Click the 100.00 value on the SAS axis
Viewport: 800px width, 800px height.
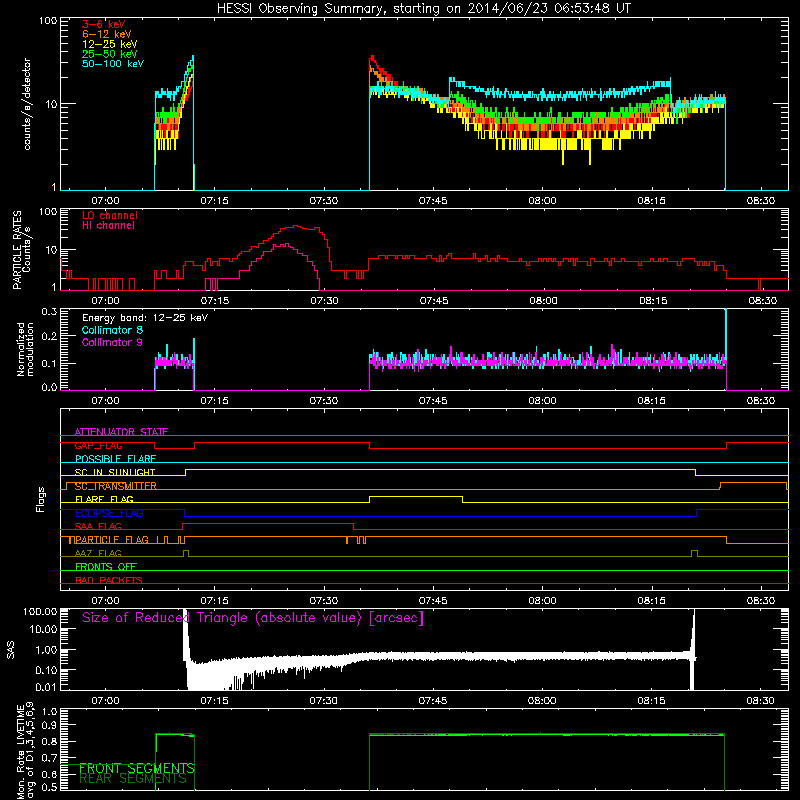pyautogui.click(x=39, y=611)
